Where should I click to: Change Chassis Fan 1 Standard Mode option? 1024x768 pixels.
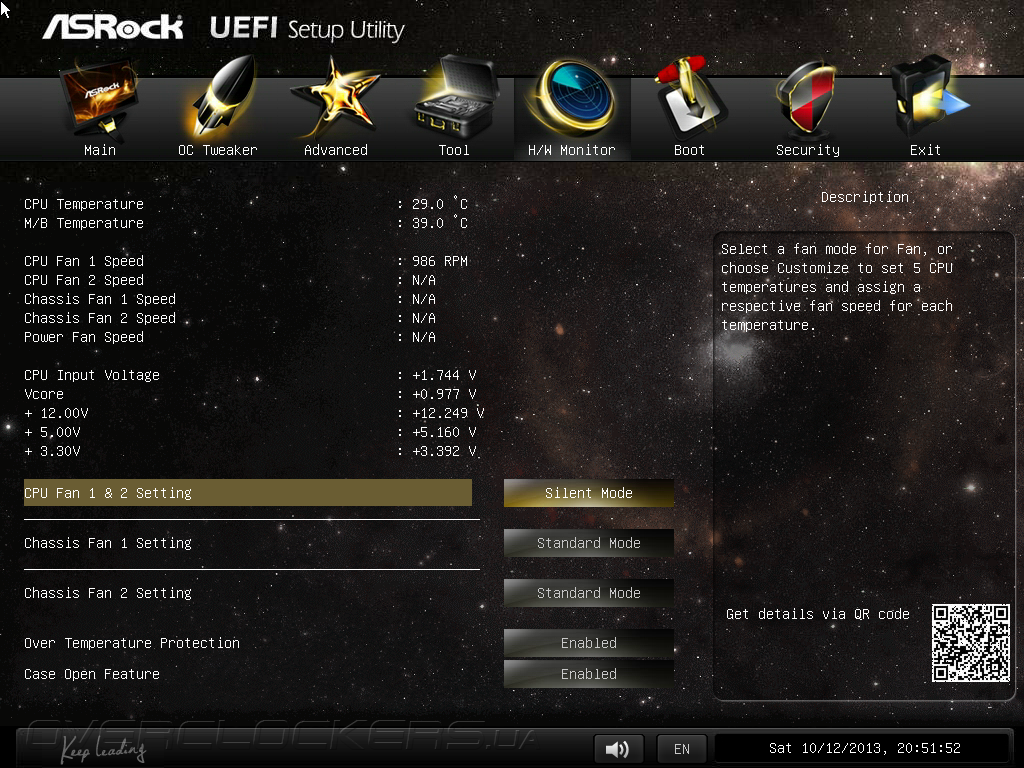coord(588,543)
